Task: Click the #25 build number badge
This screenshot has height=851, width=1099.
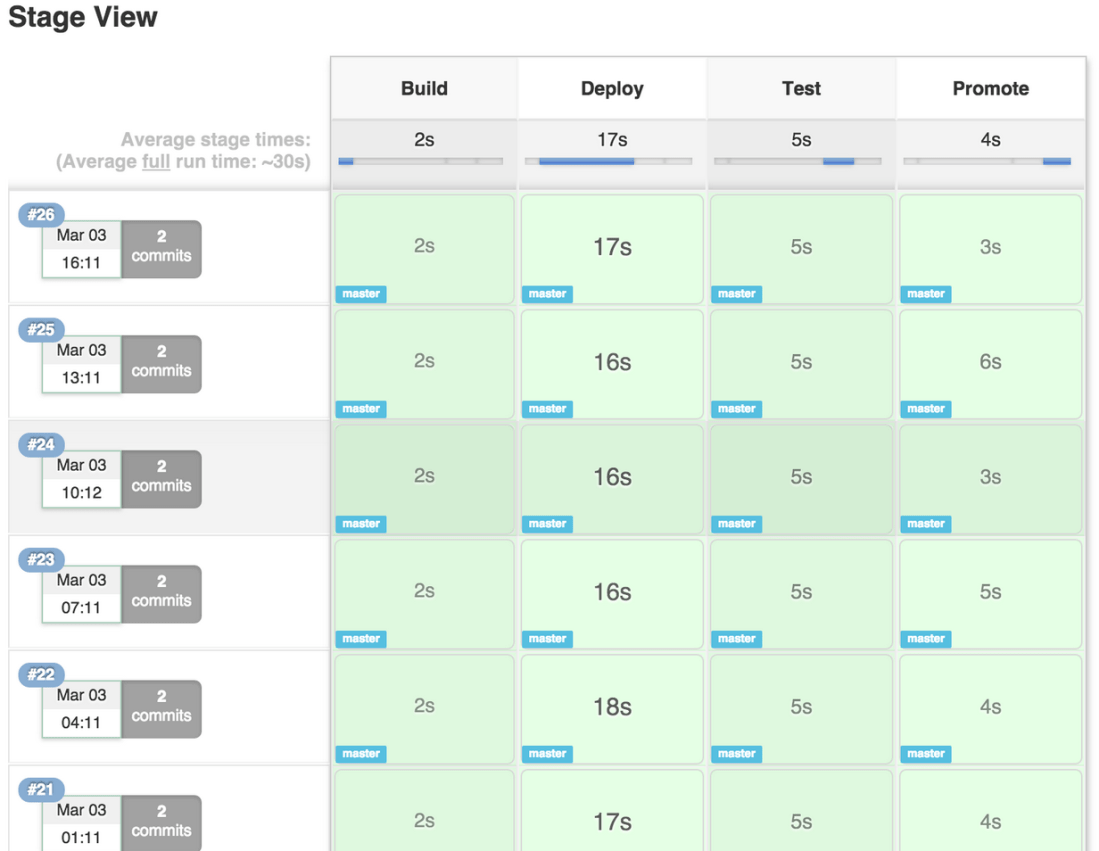Action: click(41, 330)
